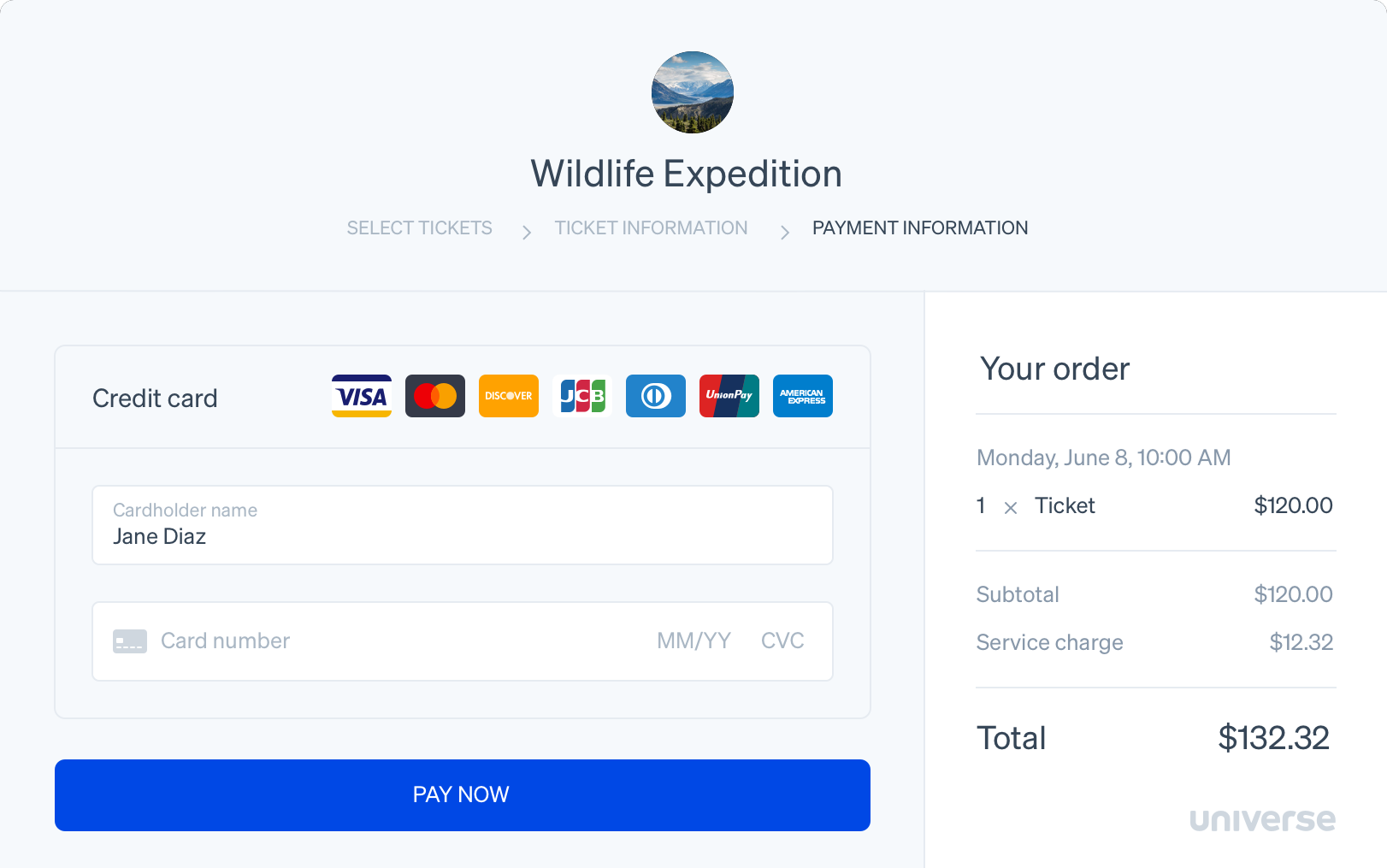The height and width of the screenshot is (868, 1387).
Task: Click the MM/YY expiry field
Action: tap(693, 641)
